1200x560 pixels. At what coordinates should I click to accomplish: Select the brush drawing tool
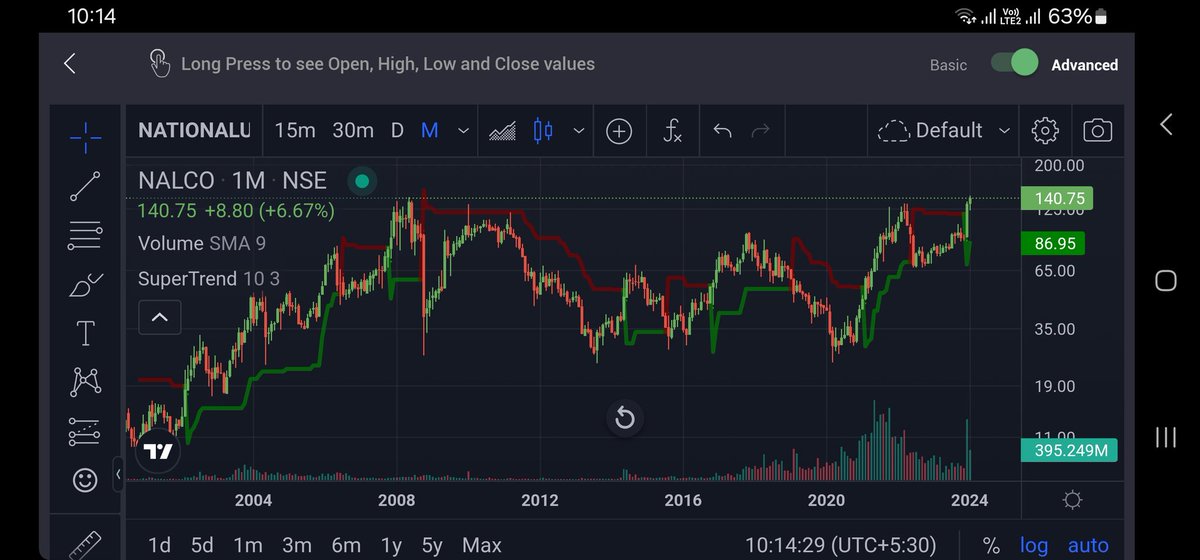[85, 285]
